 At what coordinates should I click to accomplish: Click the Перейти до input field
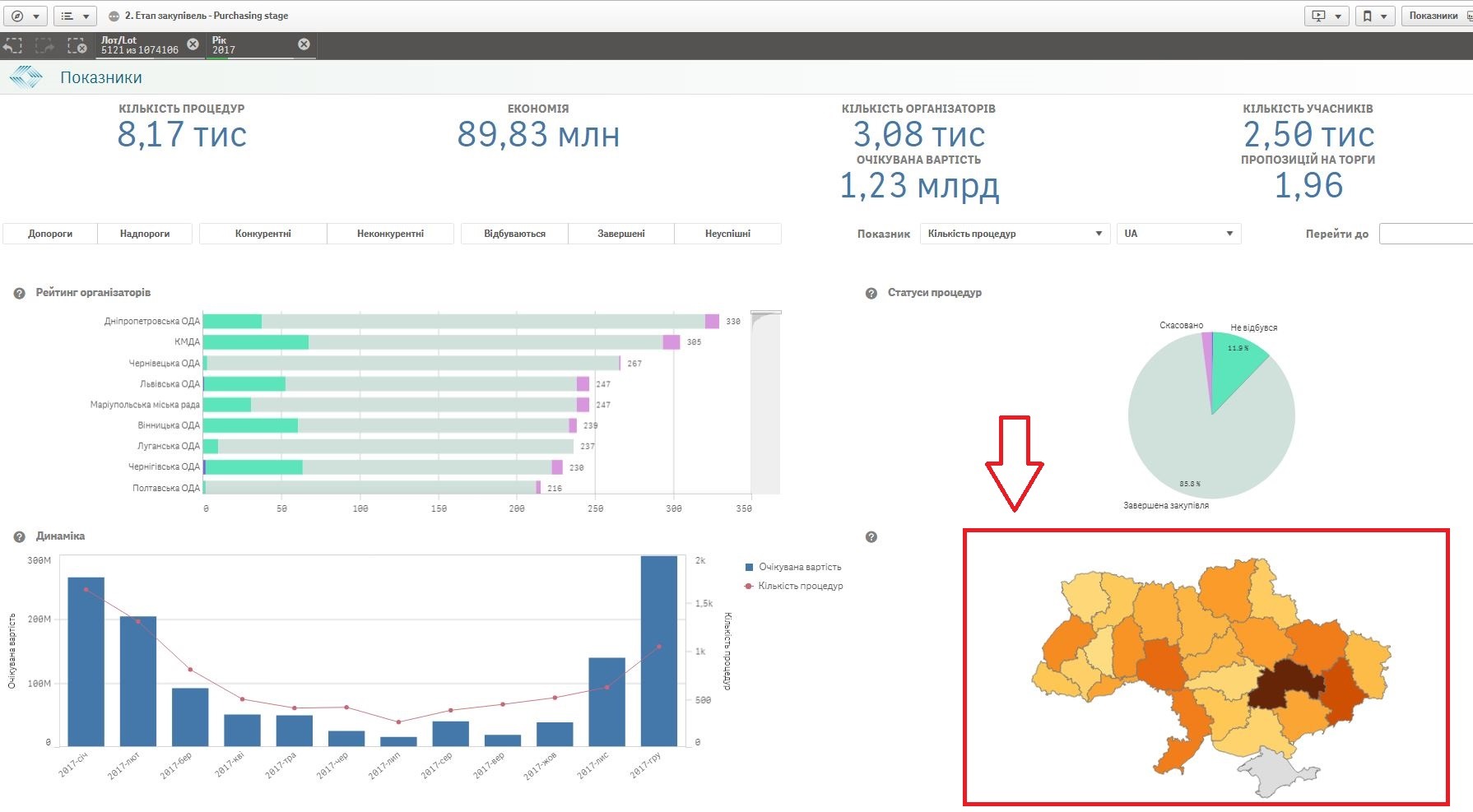pos(1425,234)
